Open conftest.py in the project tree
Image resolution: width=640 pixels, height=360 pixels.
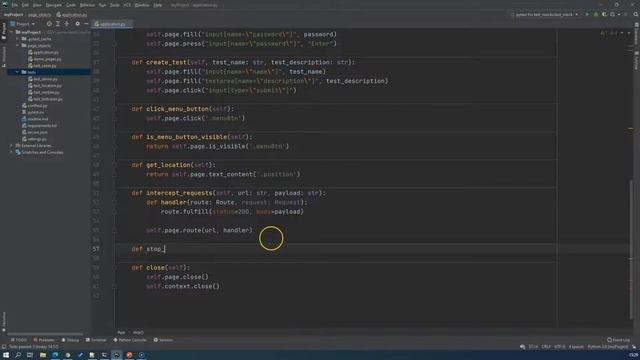tap(35, 106)
